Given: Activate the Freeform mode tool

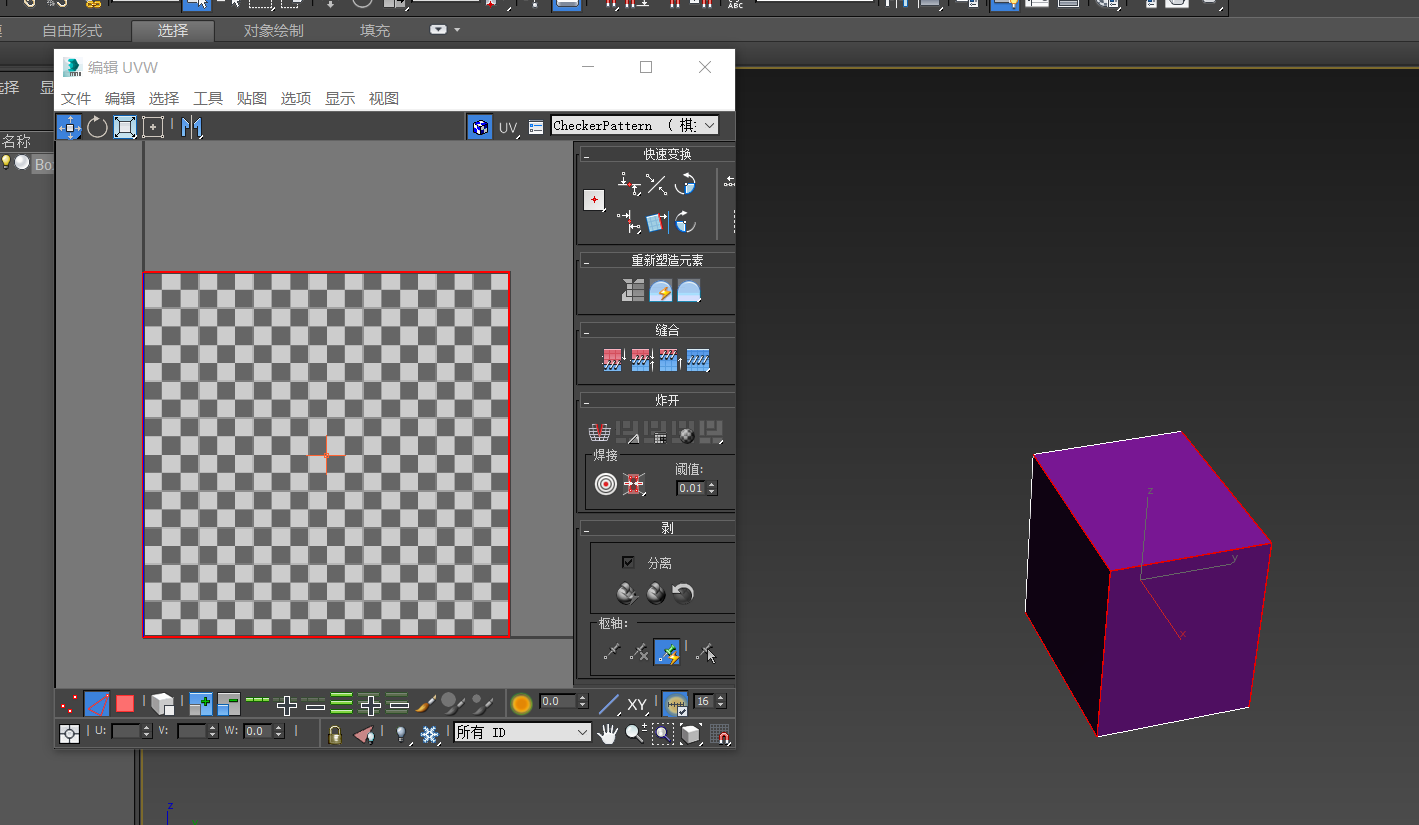Looking at the screenshot, I should (x=152, y=127).
